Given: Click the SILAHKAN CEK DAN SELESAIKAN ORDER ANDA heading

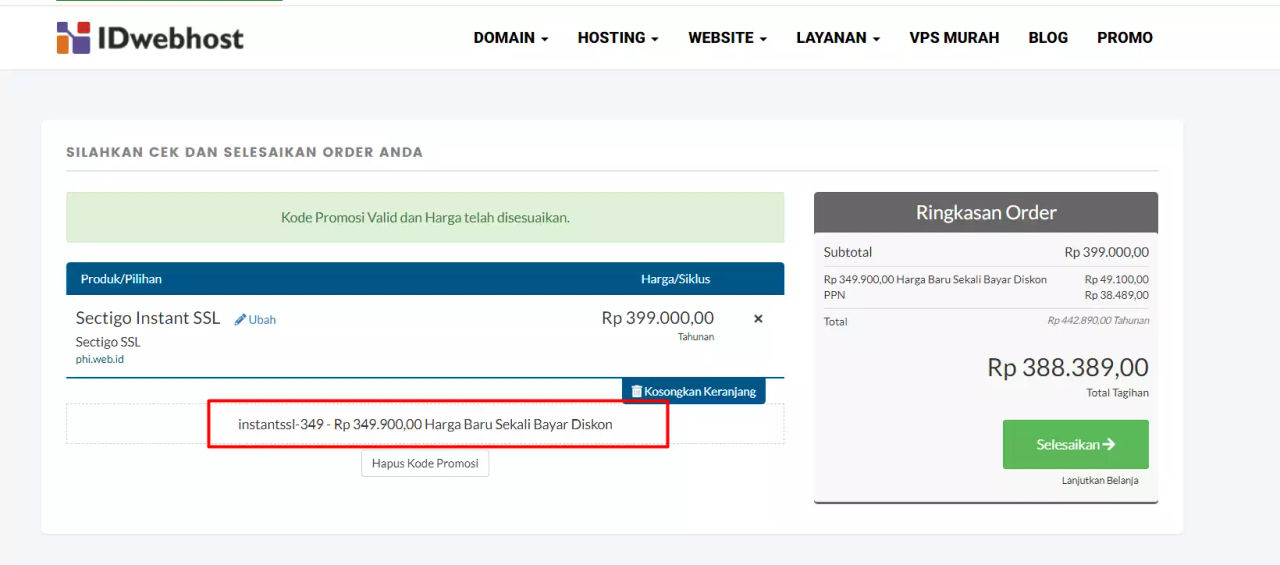Looking at the screenshot, I should tap(245, 153).
